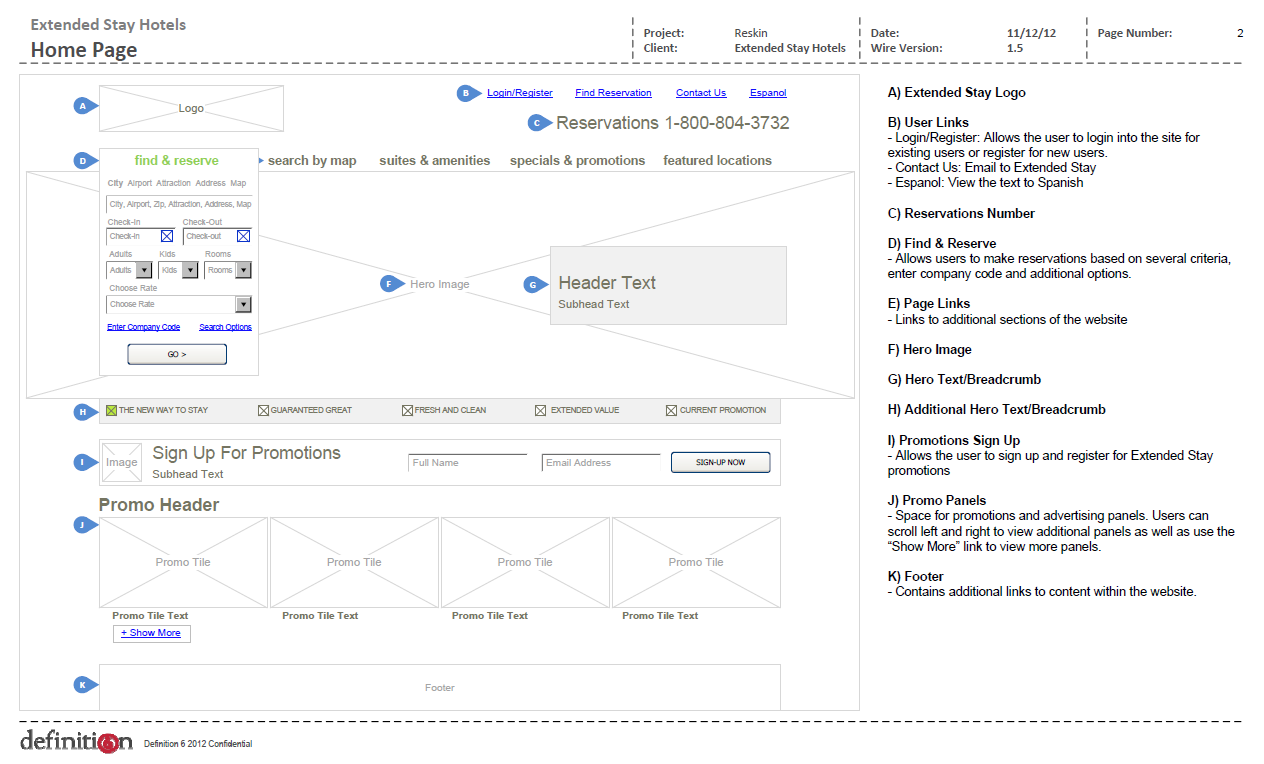The height and width of the screenshot is (764, 1264).
Task: Open the specials & promotions menu item
Action: pos(578,160)
